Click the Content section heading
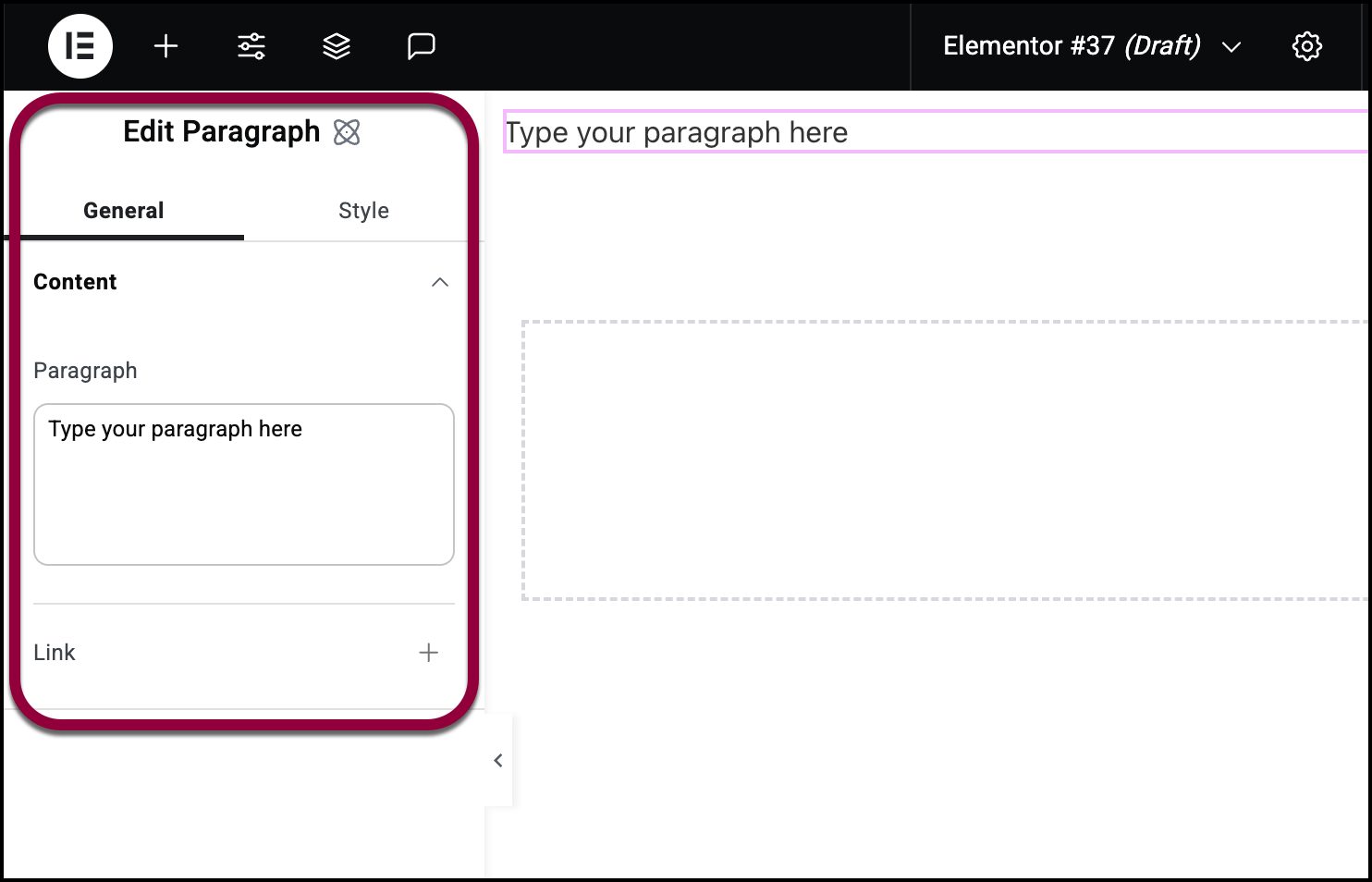1372x882 pixels. 75,282
